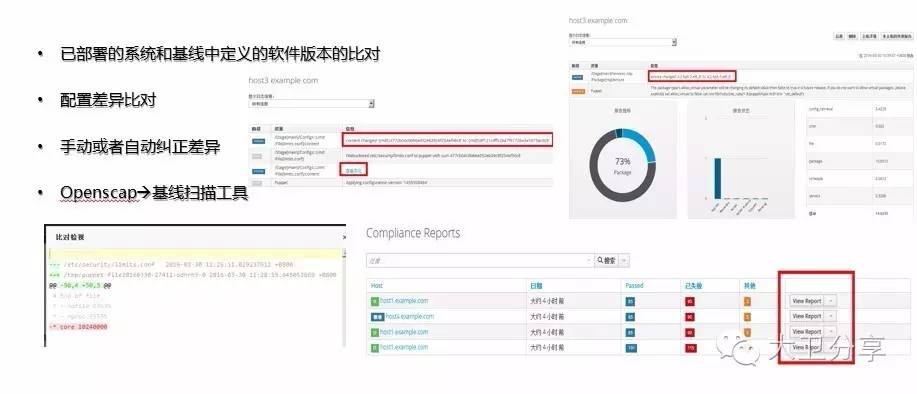917x394 pixels.
Task: Click the 返回 button on the top-right host3 report
Action: tap(838, 36)
